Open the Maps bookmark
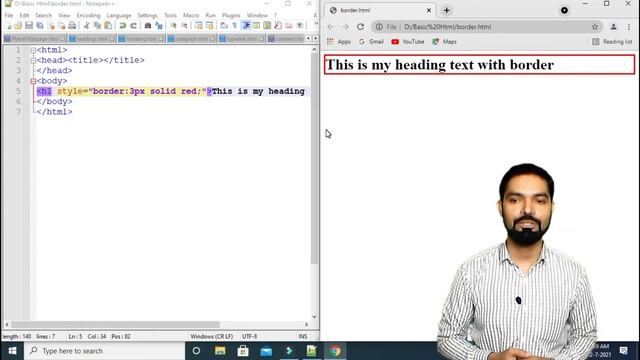 click(x=444, y=42)
